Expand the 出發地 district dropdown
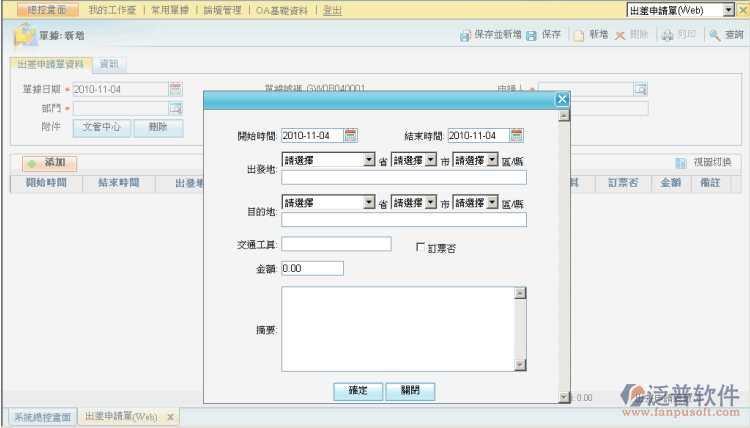Screen dimensions: 750x428 point(492,160)
